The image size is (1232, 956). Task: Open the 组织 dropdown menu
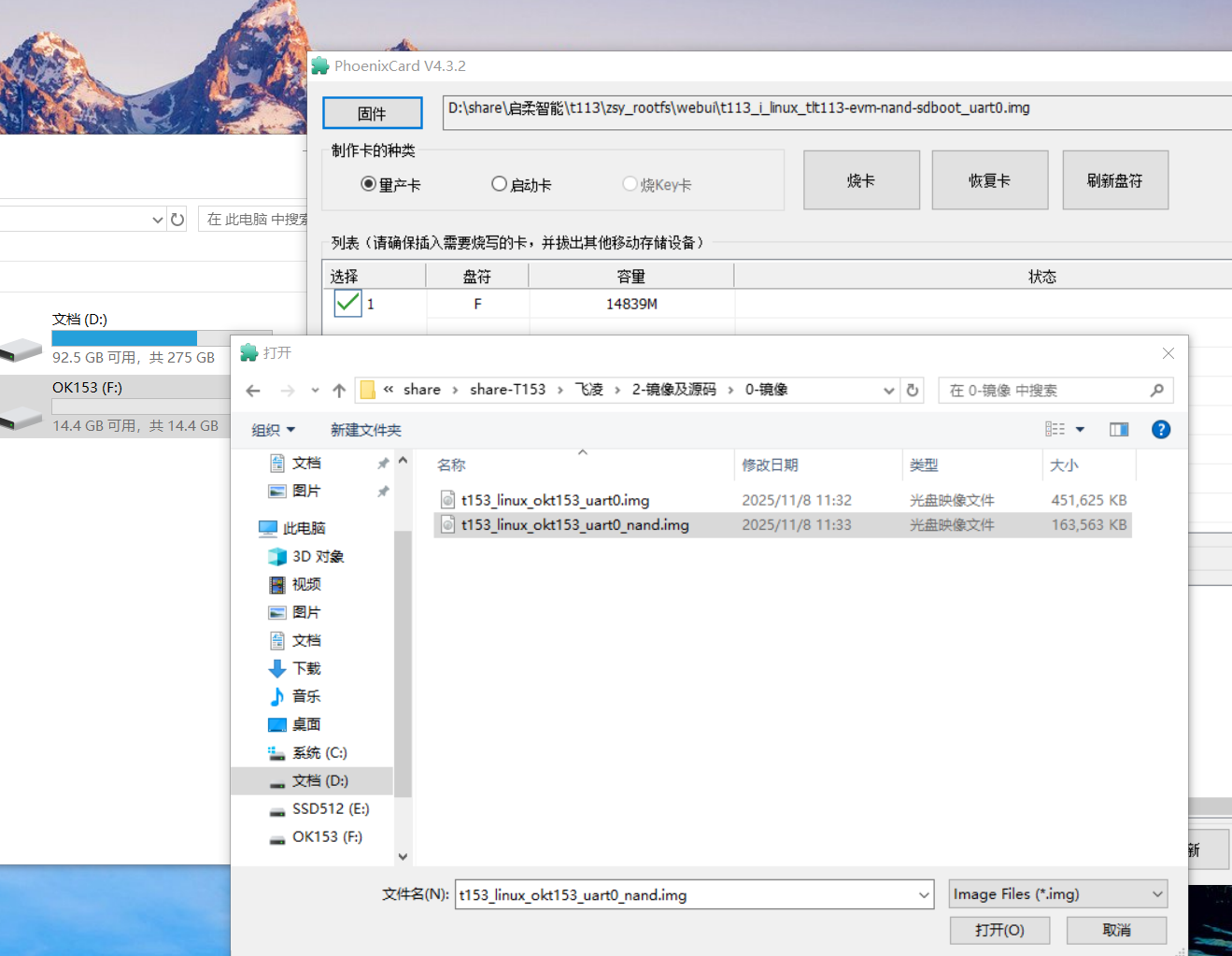coord(274,430)
